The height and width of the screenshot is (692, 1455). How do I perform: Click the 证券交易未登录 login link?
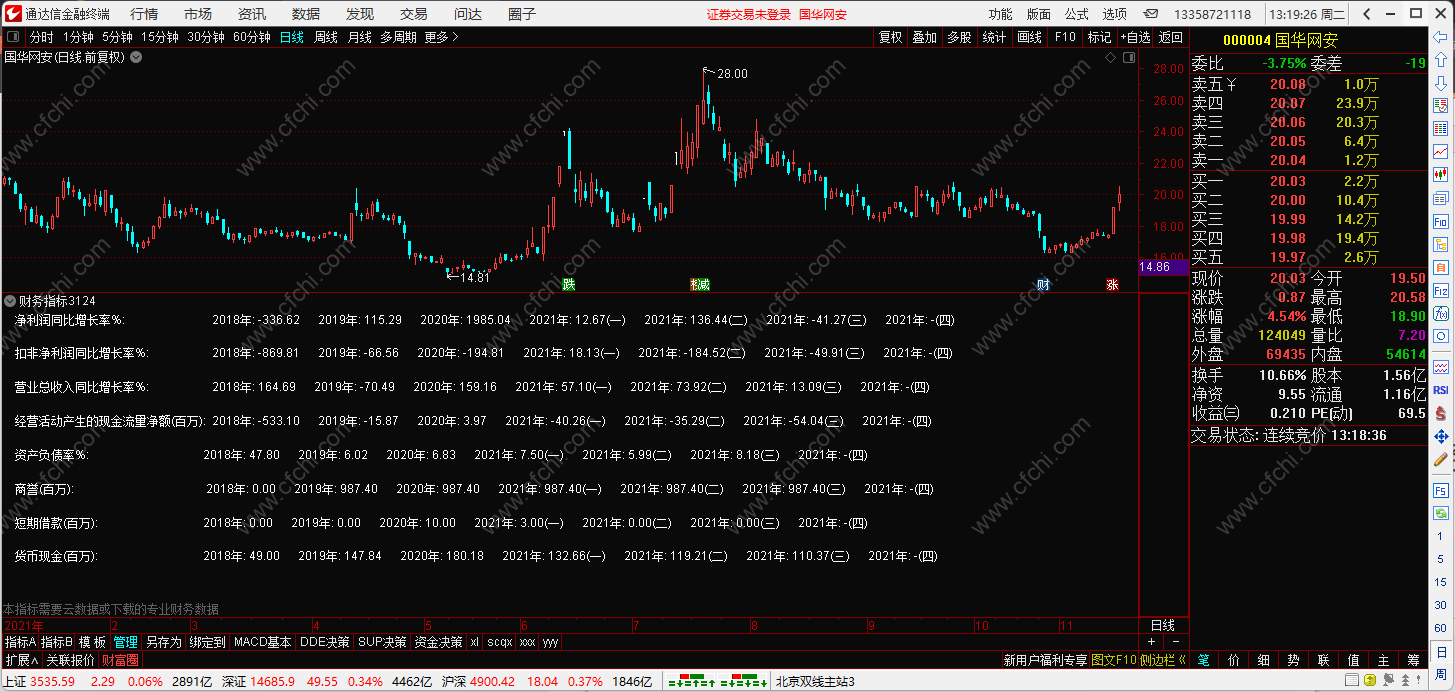click(748, 14)
